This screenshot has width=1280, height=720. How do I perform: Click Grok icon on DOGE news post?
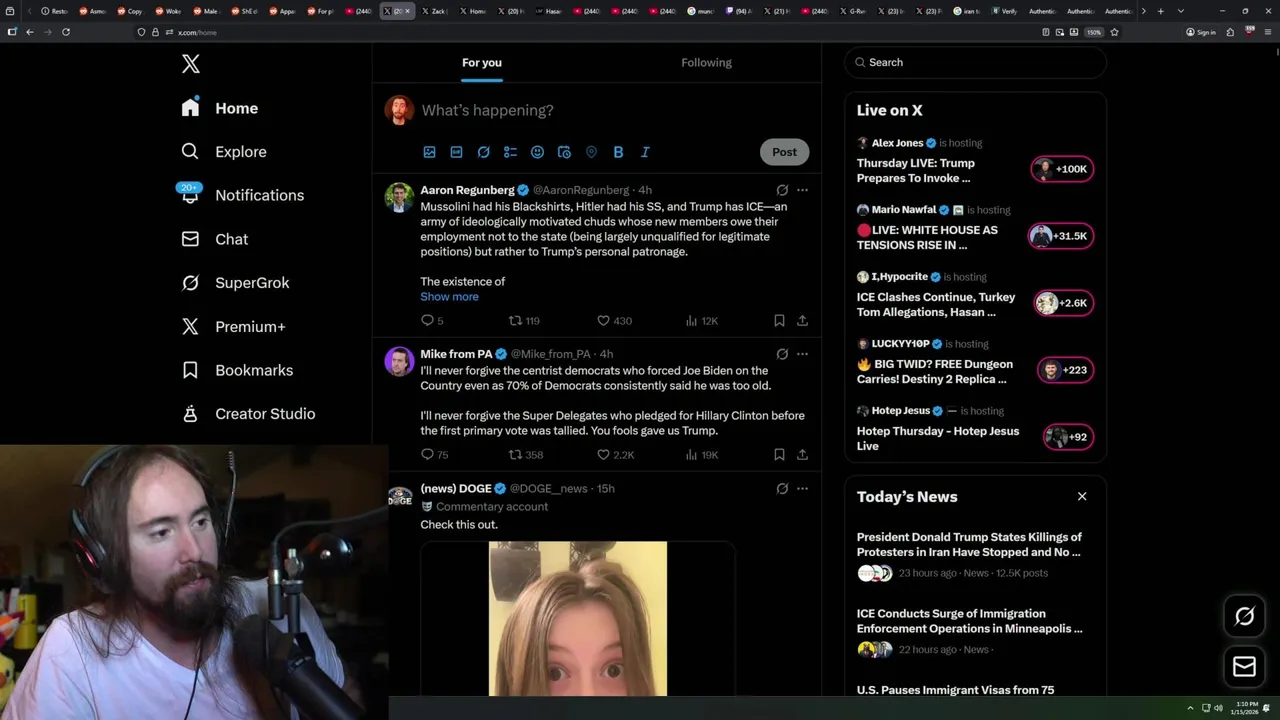coord(782,489)
